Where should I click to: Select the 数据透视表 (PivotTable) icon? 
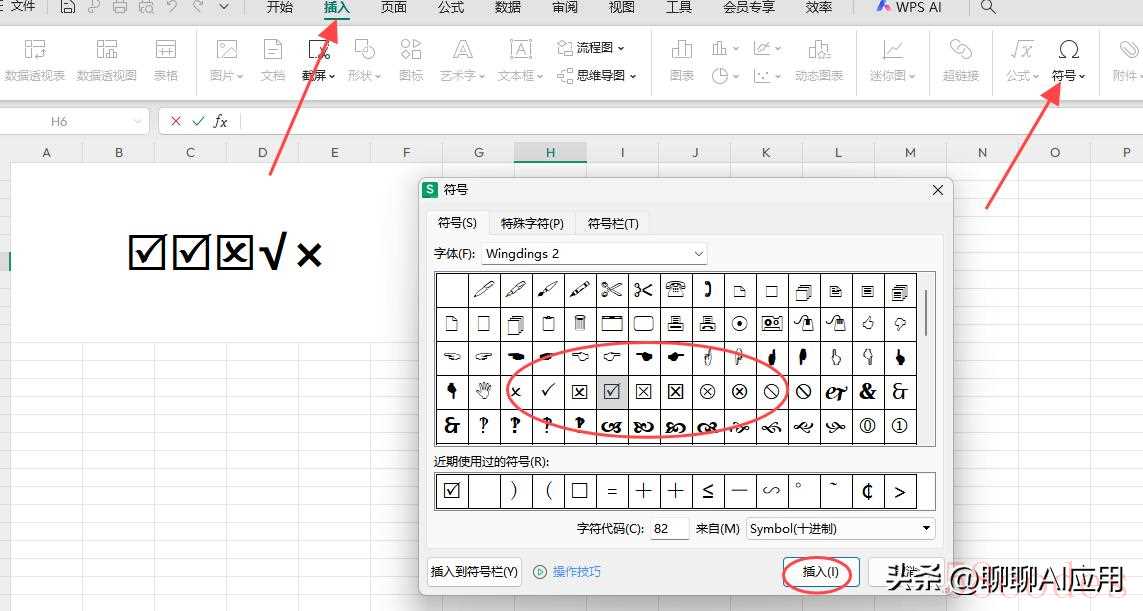coord(35,50)
